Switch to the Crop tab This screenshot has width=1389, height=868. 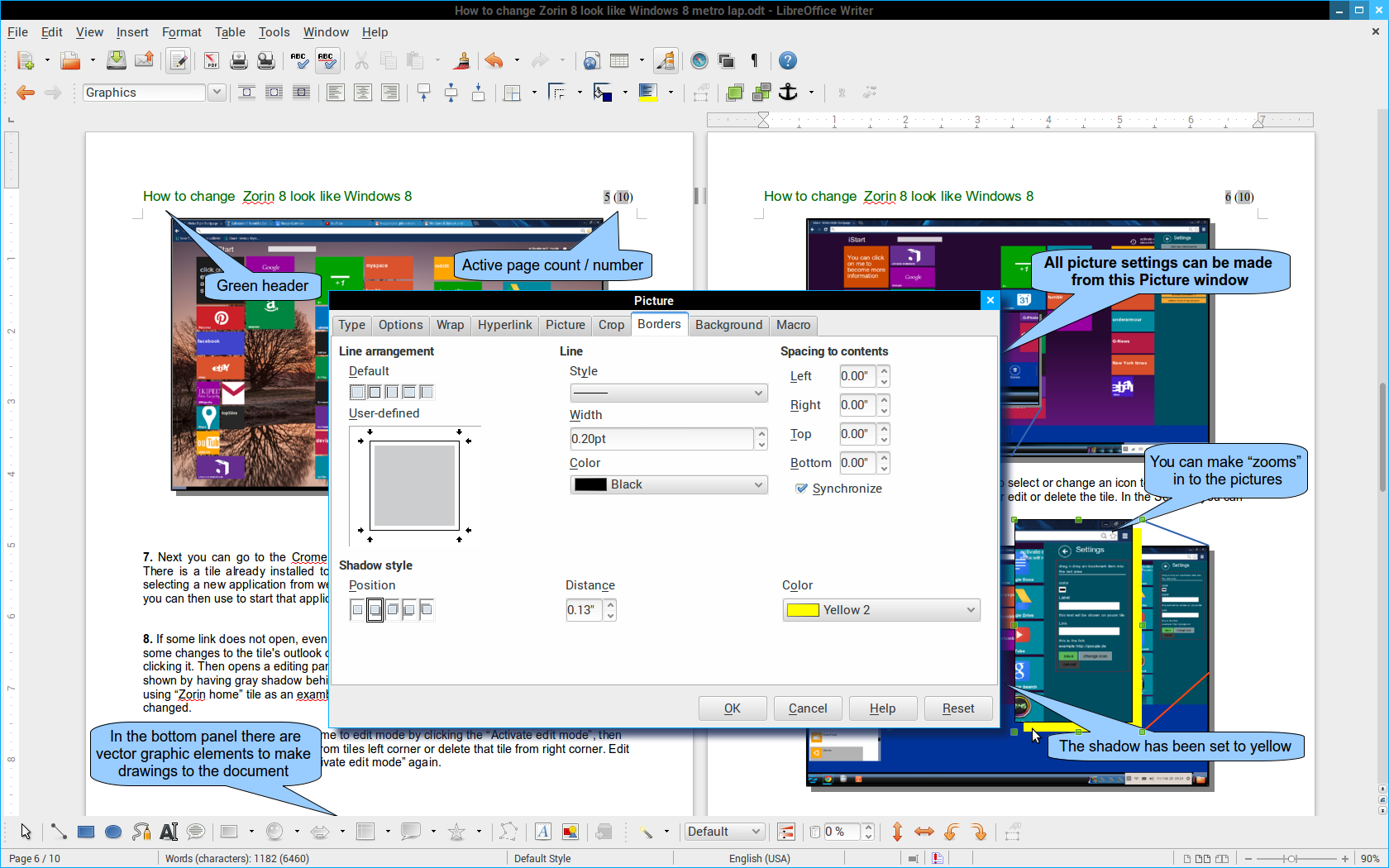tap(611, 325)
